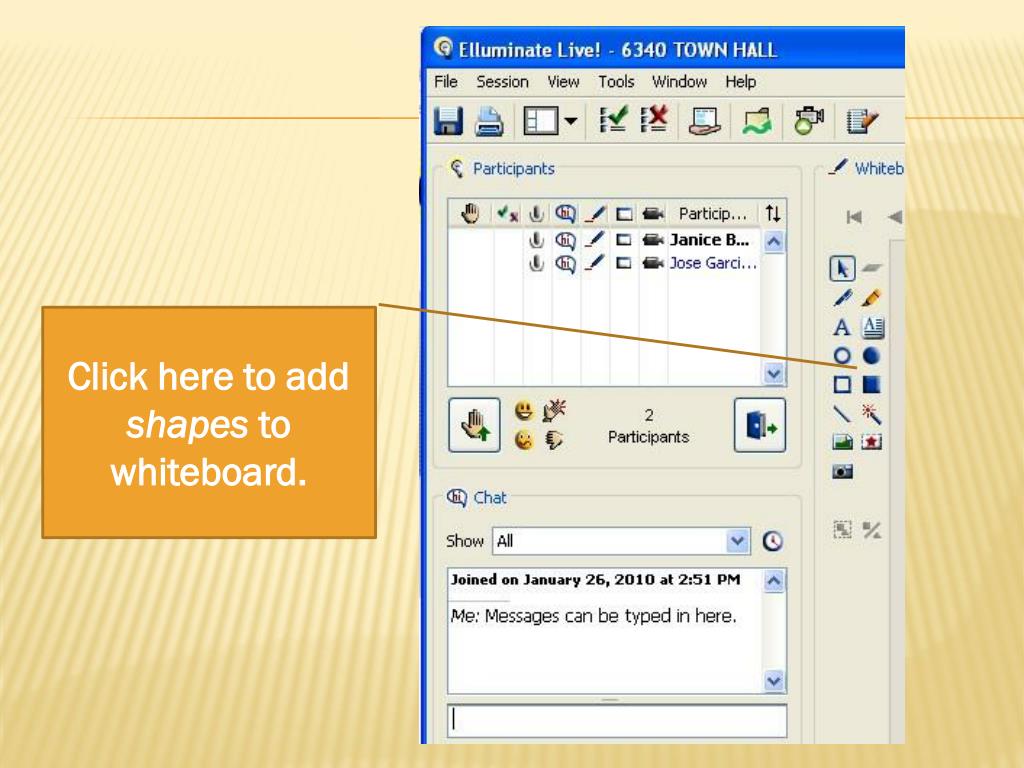
Task: Toggle whiteboard permission for Janice B
Action: click(x=595, y=240)
